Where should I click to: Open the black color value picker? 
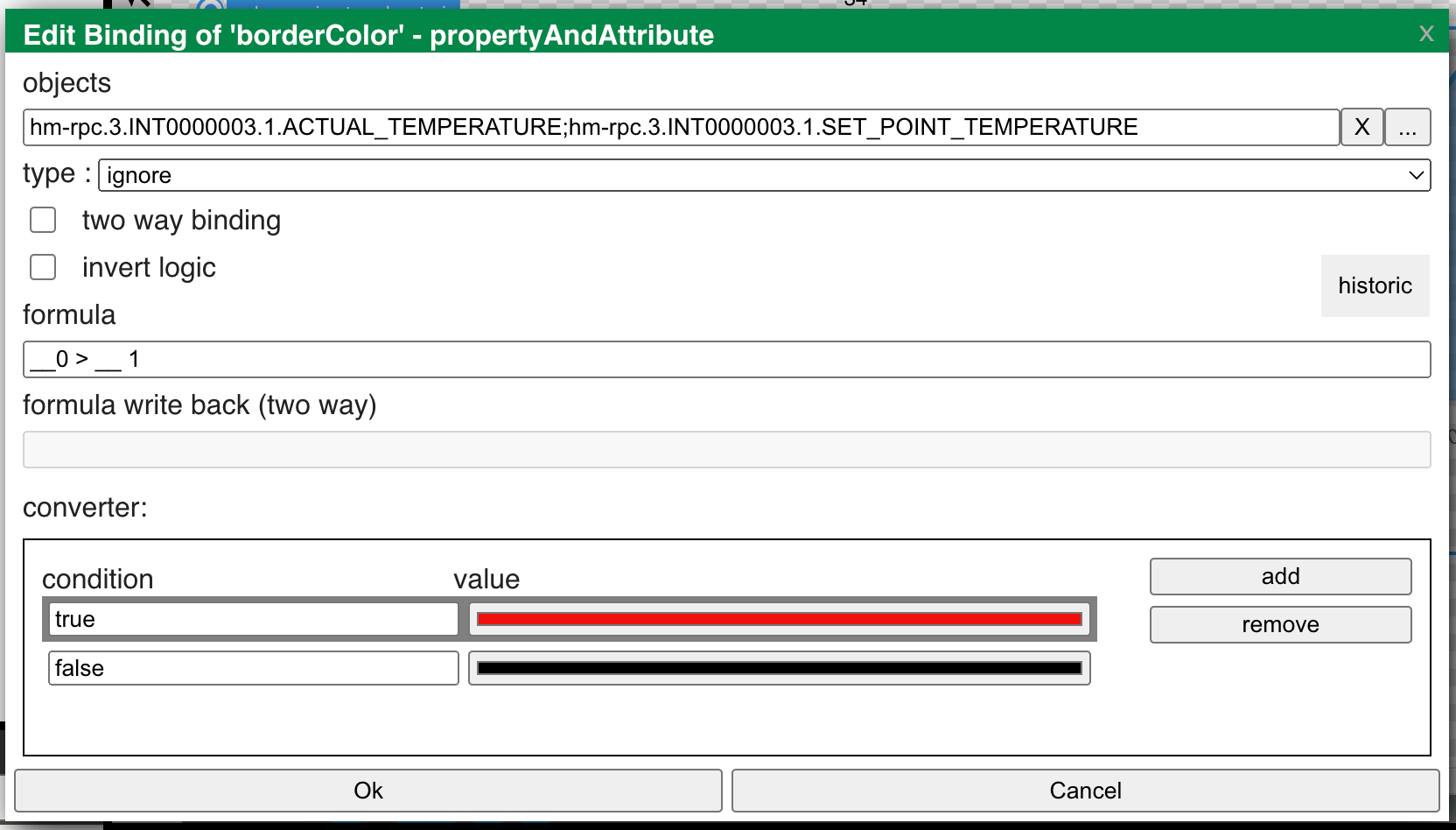(779, 668)
